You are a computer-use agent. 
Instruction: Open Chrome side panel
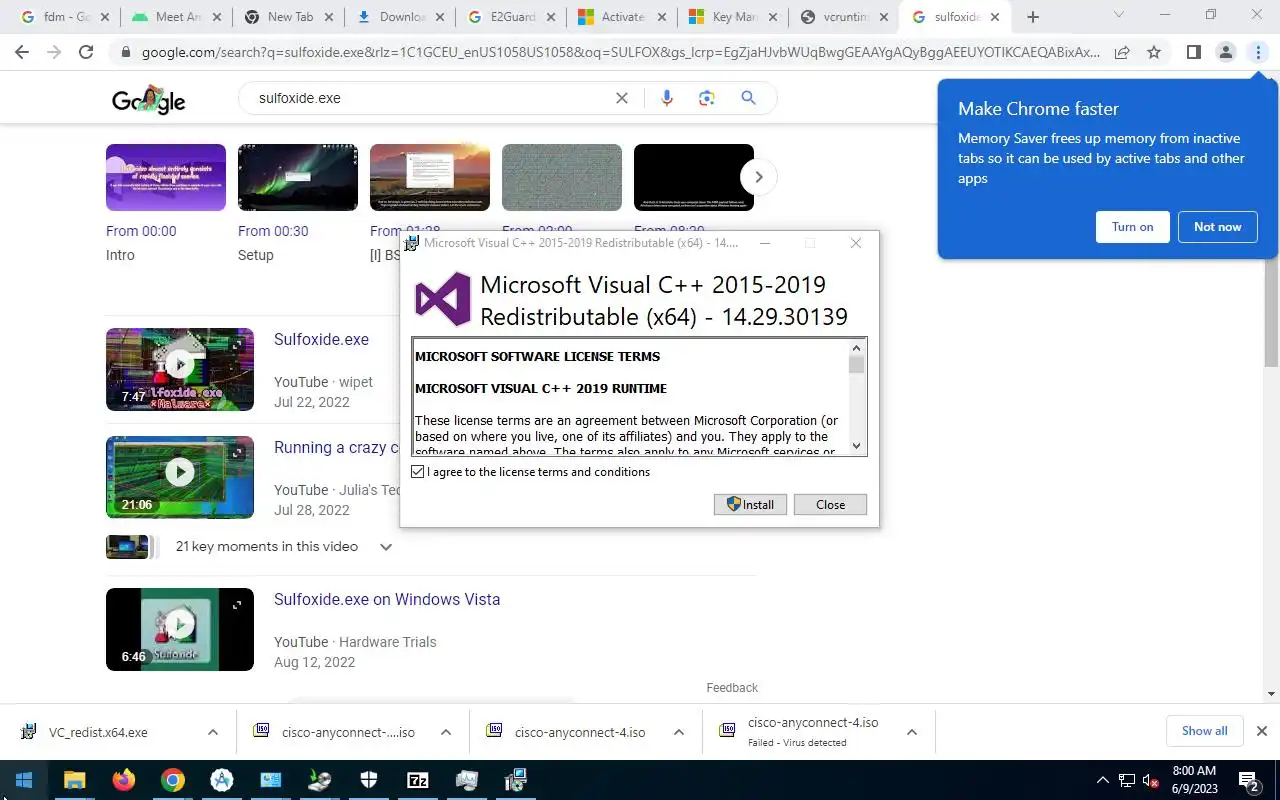pyautogui.click(x=1193, y=52)
